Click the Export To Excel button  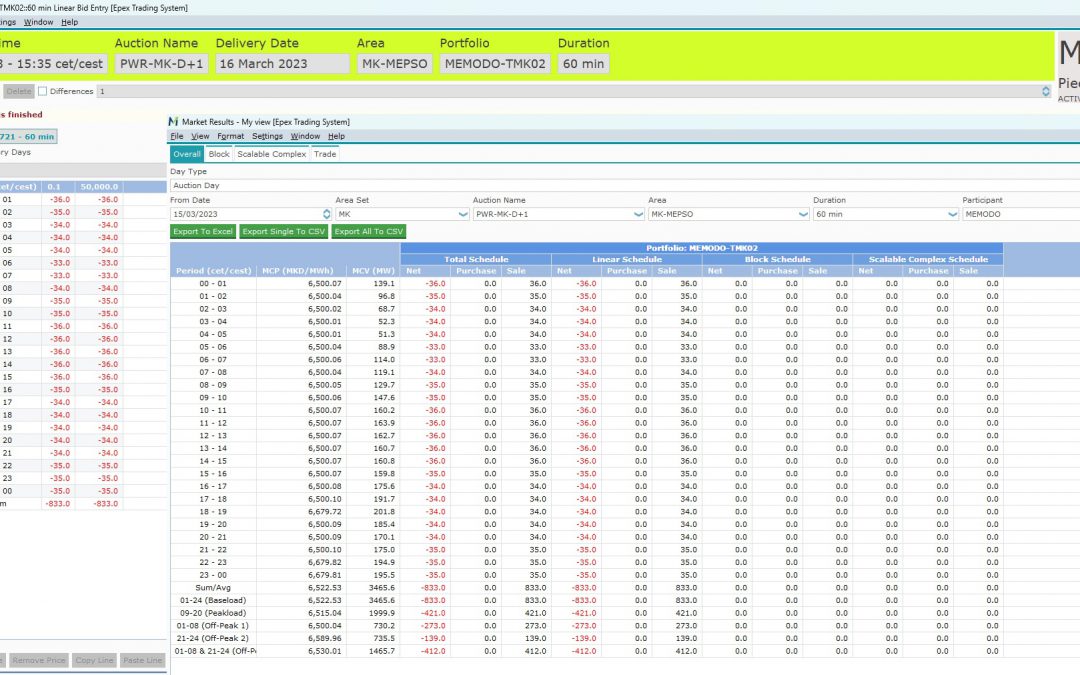click(x=203, y=231)
